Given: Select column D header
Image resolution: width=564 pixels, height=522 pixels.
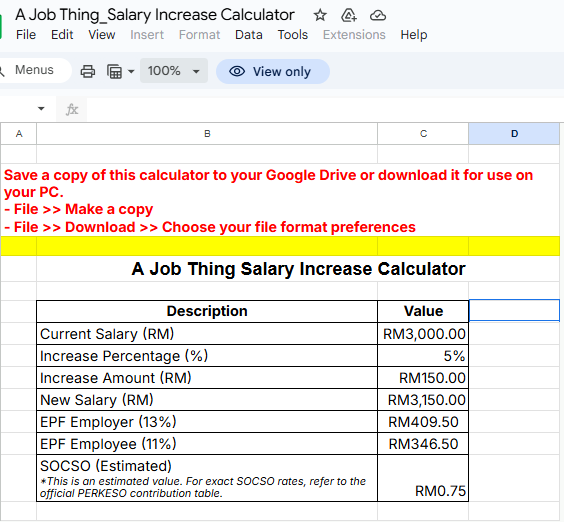Looking at the screenshot, I should 514,134.
